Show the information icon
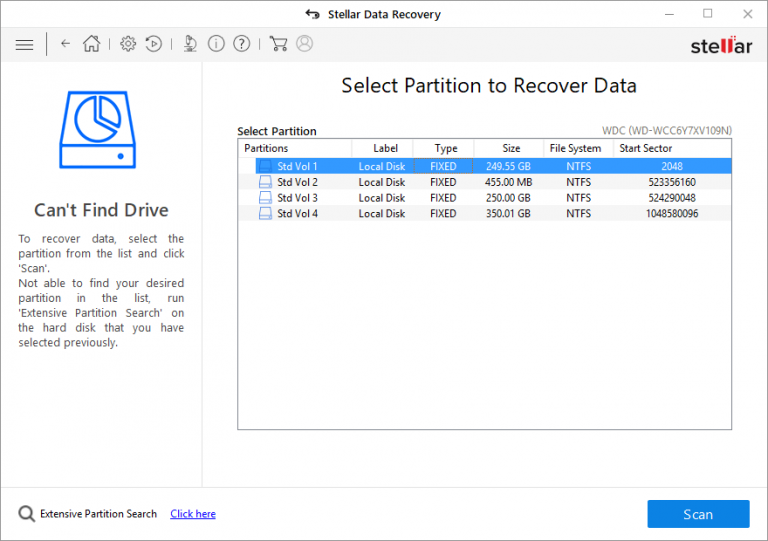The width and height of the screenshot is (768, 541). 216,44
